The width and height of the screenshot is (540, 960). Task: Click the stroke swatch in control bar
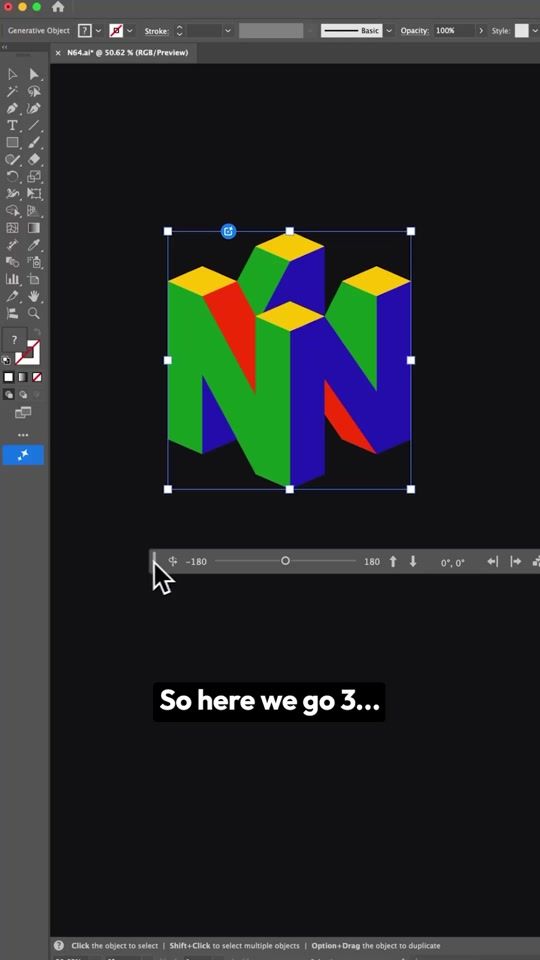coord(116,31)
